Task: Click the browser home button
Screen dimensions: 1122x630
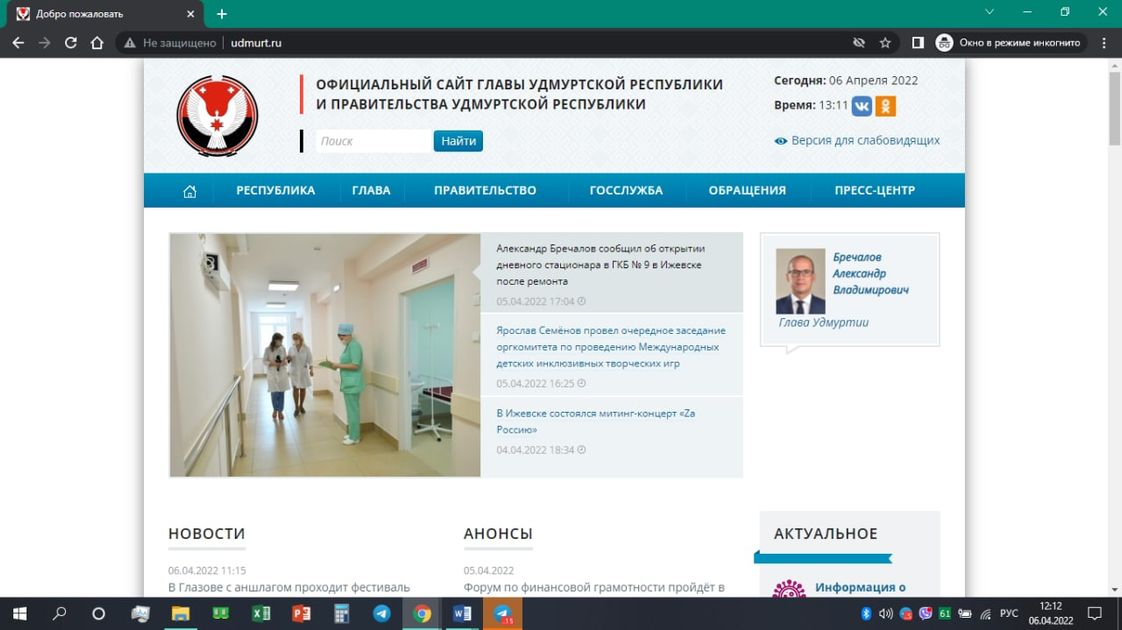Action: pos(97,43)
